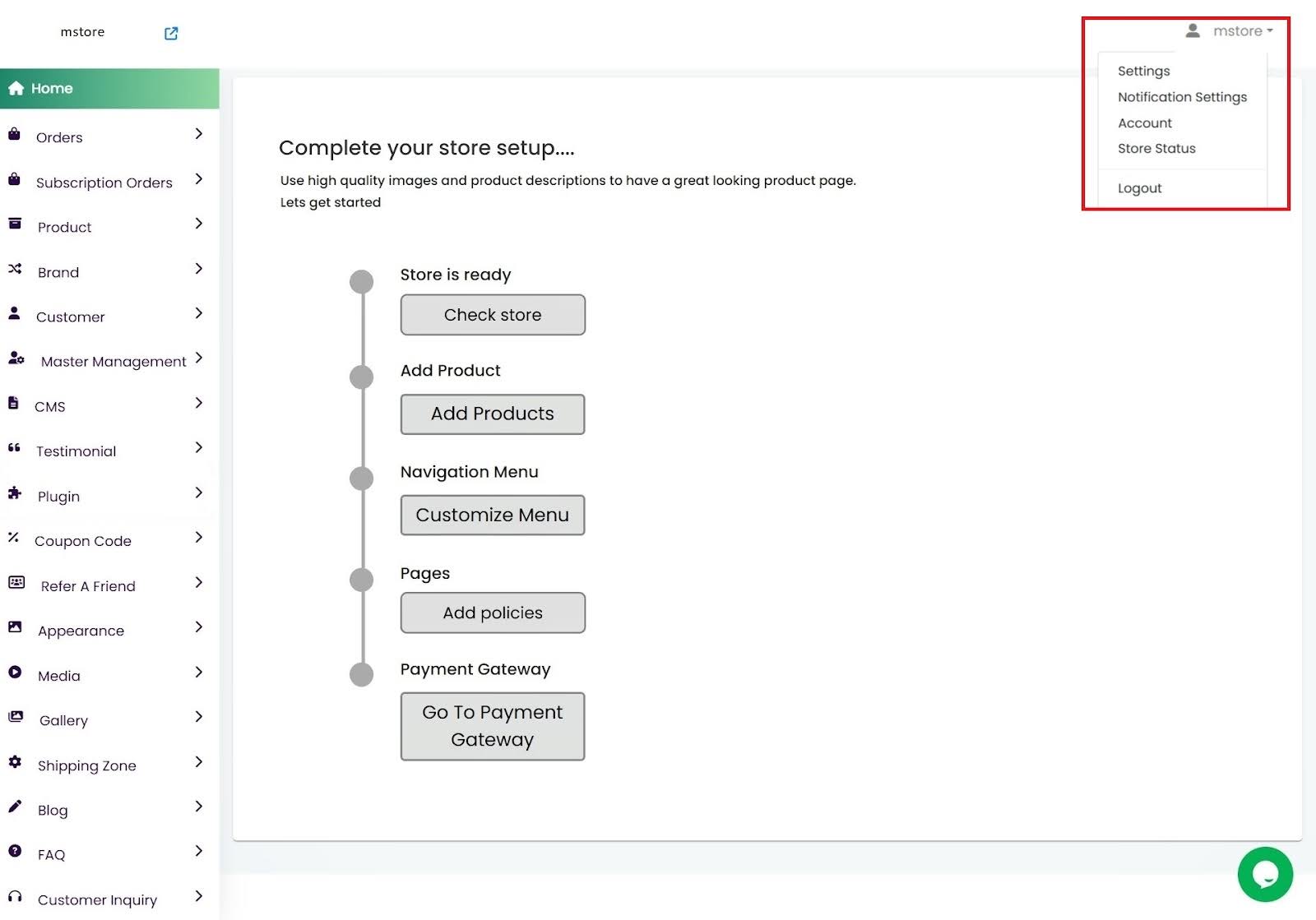Toggle the mstore account dropdown

tap(1242, 31)
